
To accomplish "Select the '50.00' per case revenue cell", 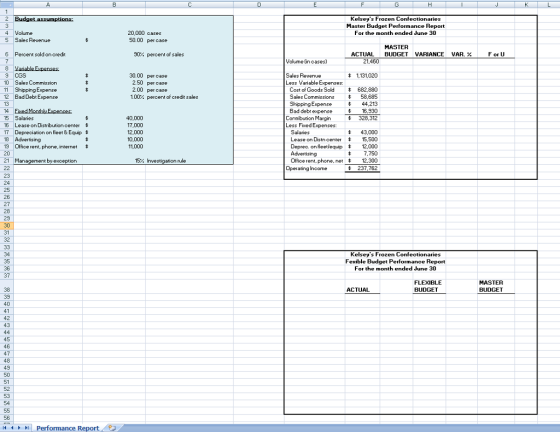I will pyautogui.click(x=136, y=40).
